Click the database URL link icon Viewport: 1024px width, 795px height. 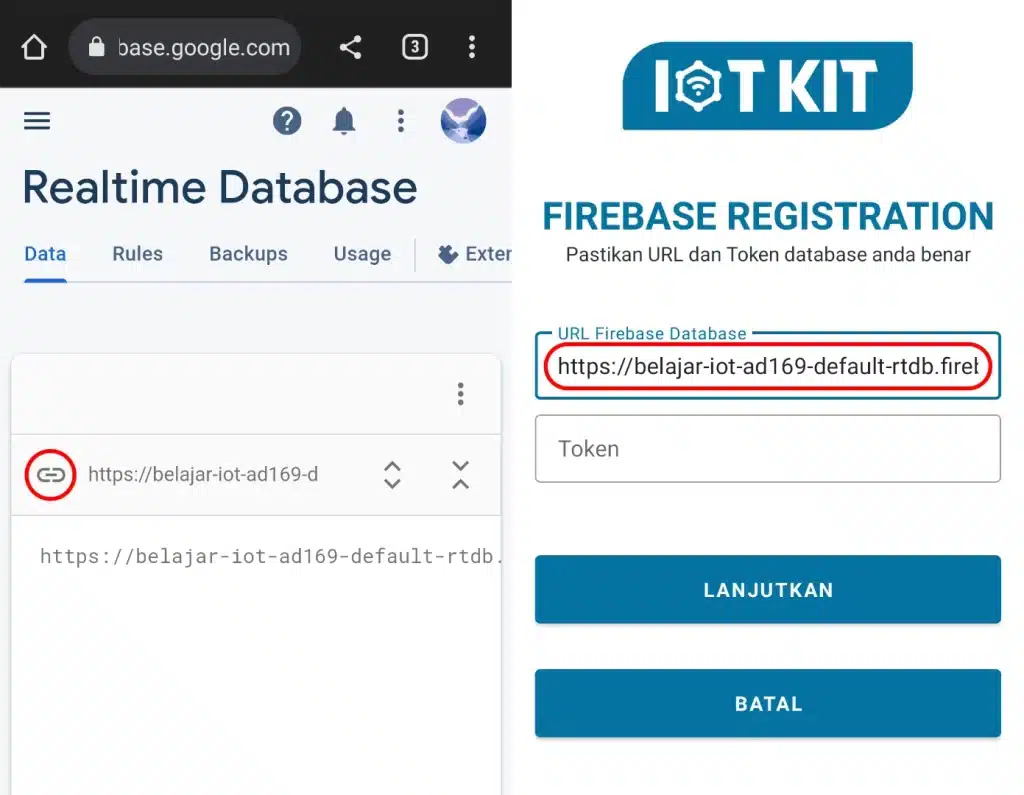coord(50,475)
